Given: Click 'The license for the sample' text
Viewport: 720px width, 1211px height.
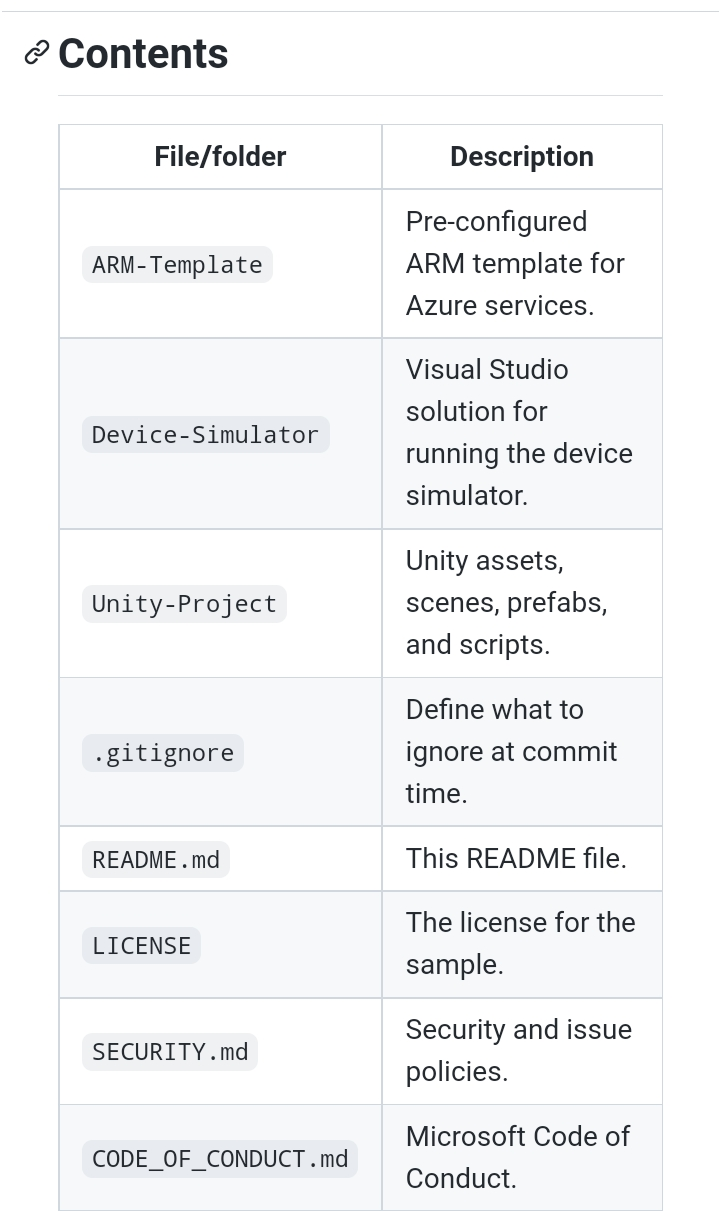Looking at the screenshot, I should (519, 943).
